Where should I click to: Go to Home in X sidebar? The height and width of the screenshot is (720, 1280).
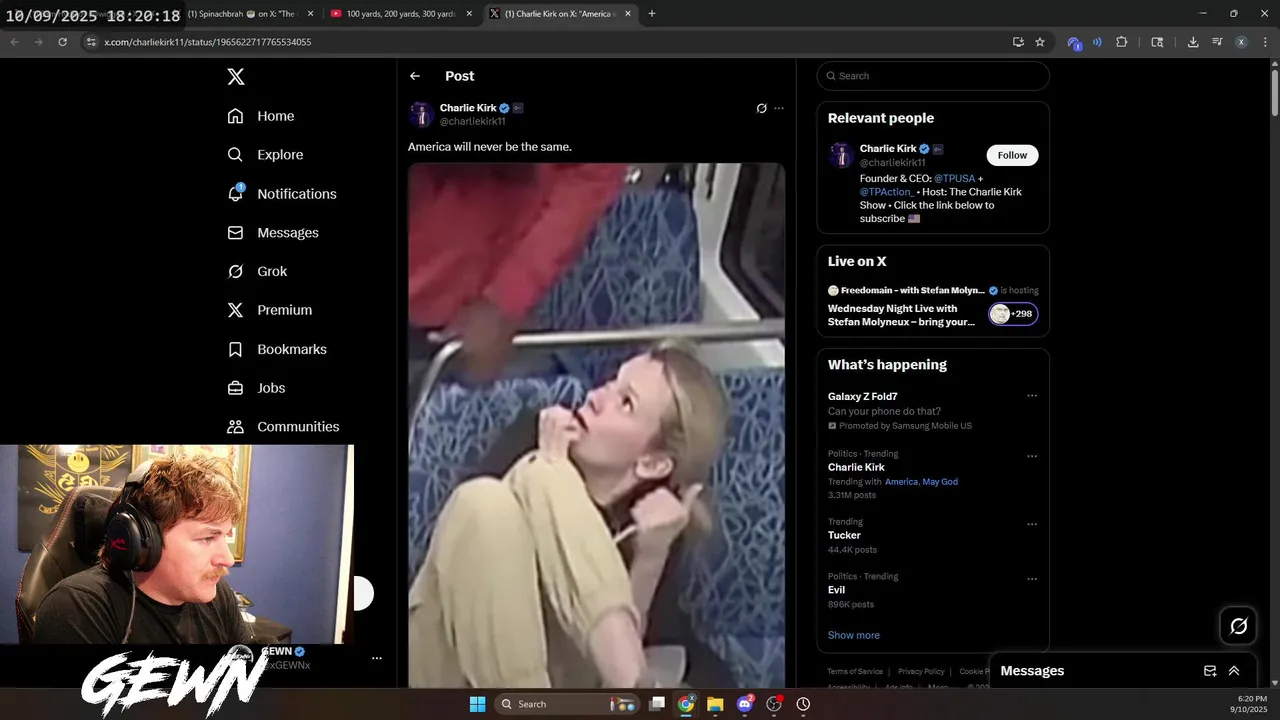click(261, 116)
